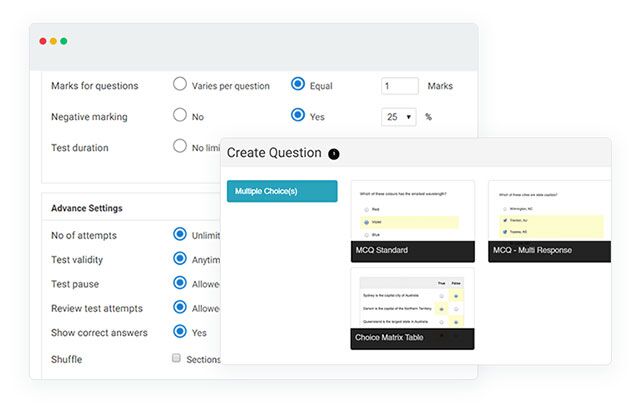Click the green window dot
Viewport: 640px width, 410px height.
tap(64, 41)
